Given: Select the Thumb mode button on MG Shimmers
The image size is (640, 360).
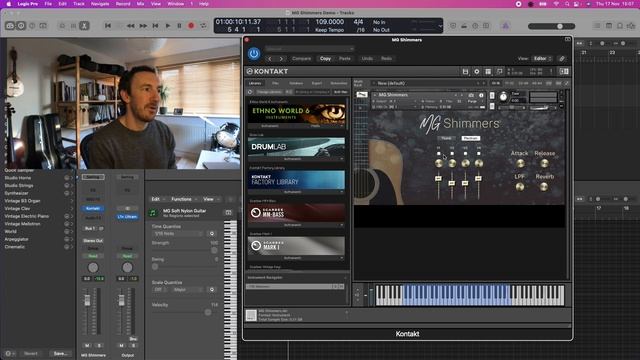Looking at the screenshot, I should (x=446, y=138).
